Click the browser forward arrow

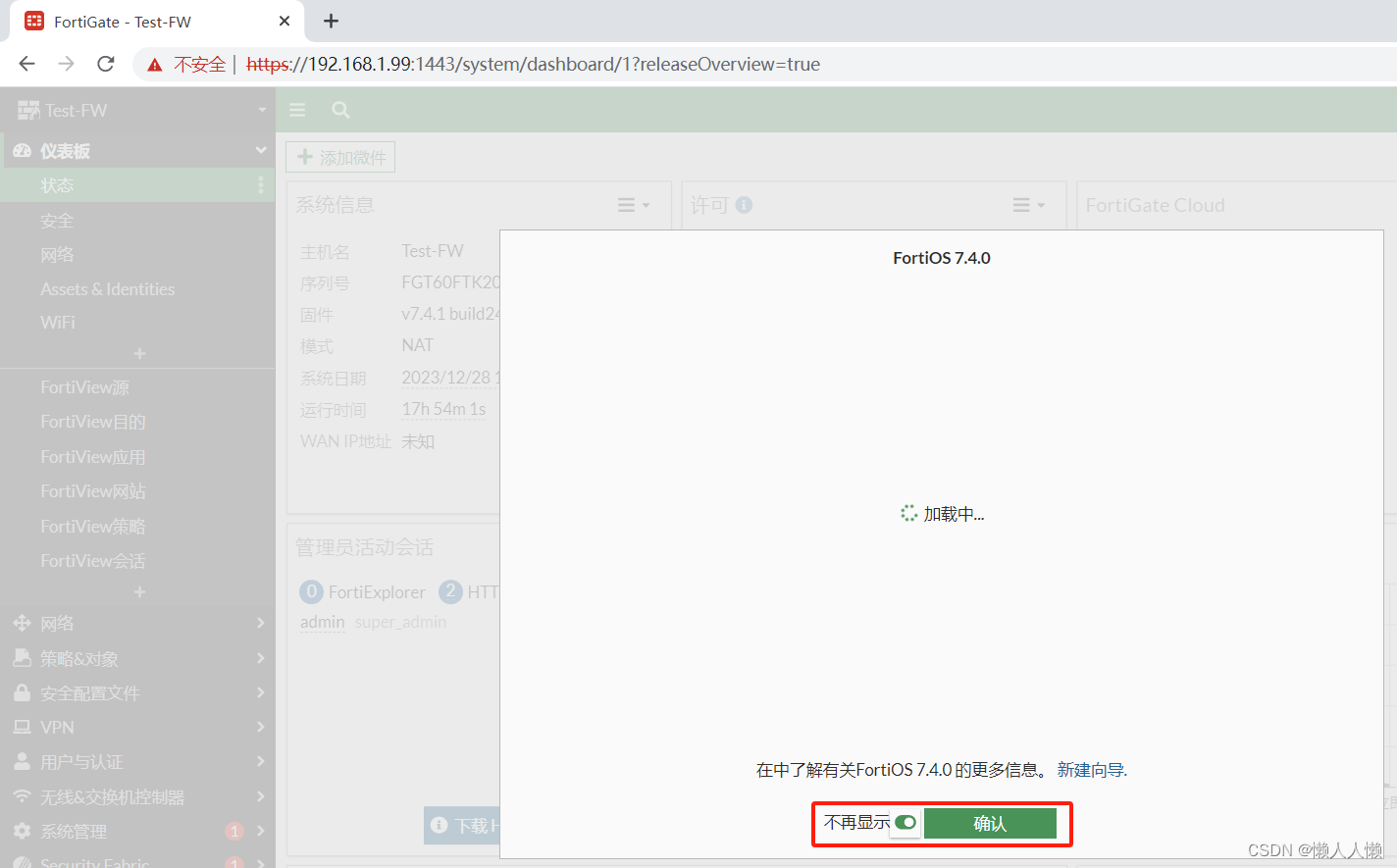click(66, 64)
